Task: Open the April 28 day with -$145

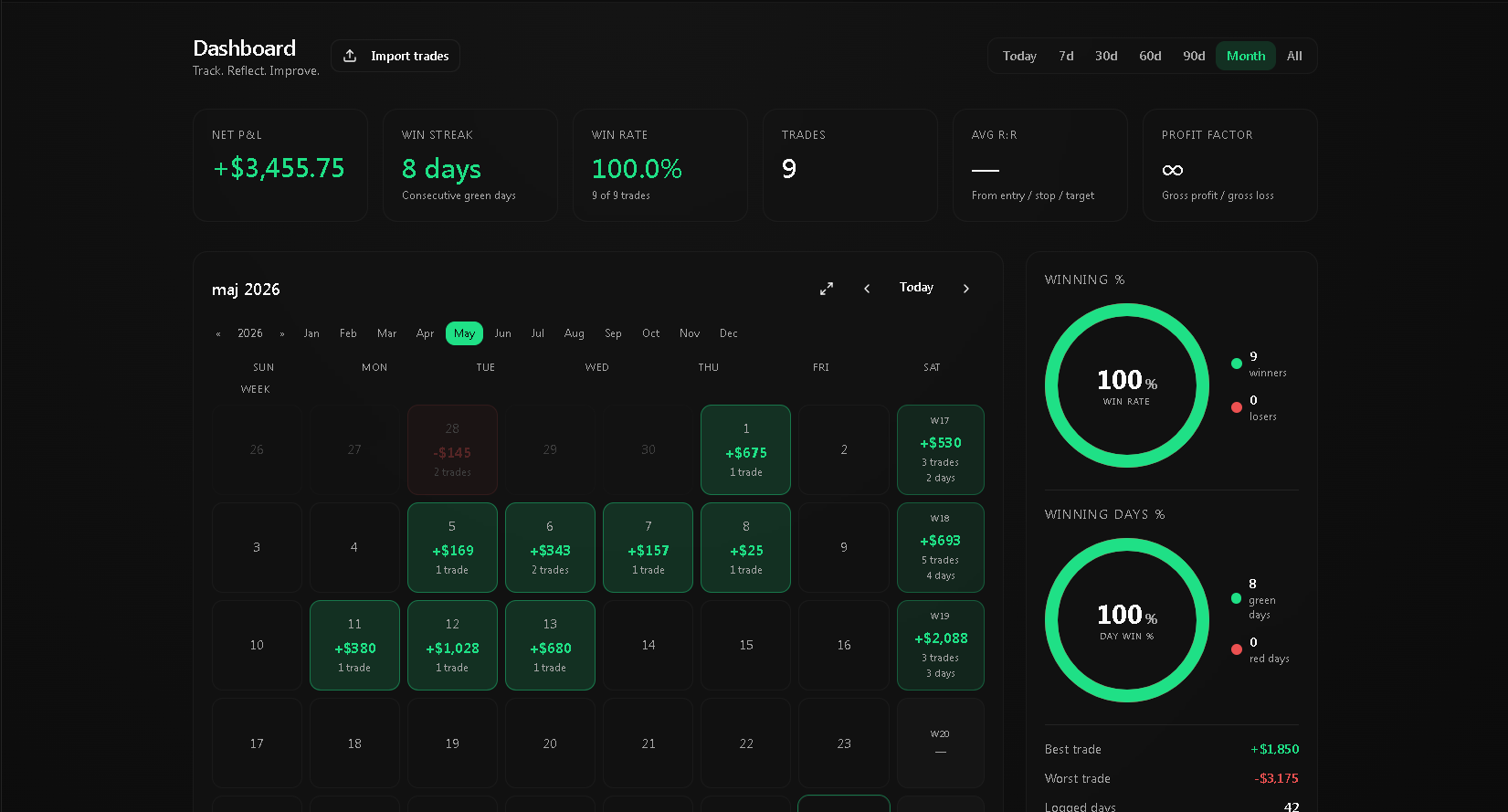Action: tap(452, 449)
